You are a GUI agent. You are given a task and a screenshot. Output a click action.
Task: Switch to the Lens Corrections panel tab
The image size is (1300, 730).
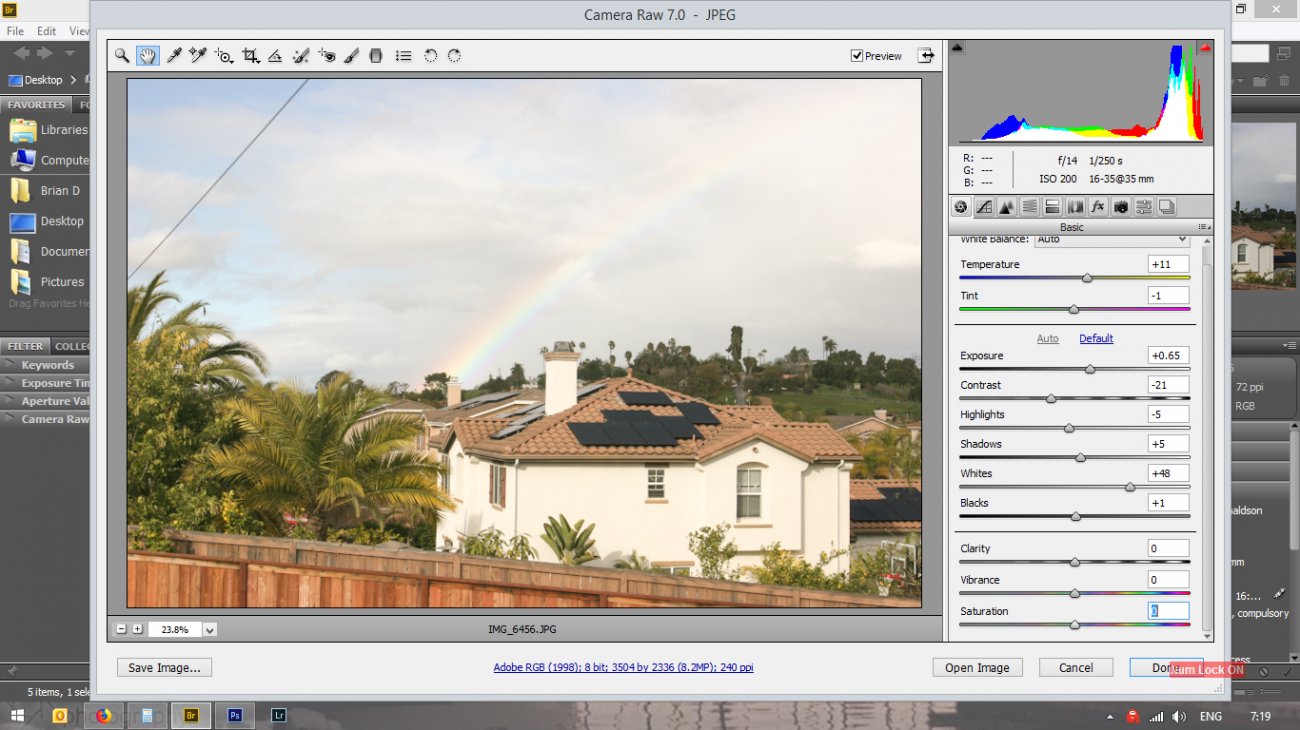tap(1075, 207)
